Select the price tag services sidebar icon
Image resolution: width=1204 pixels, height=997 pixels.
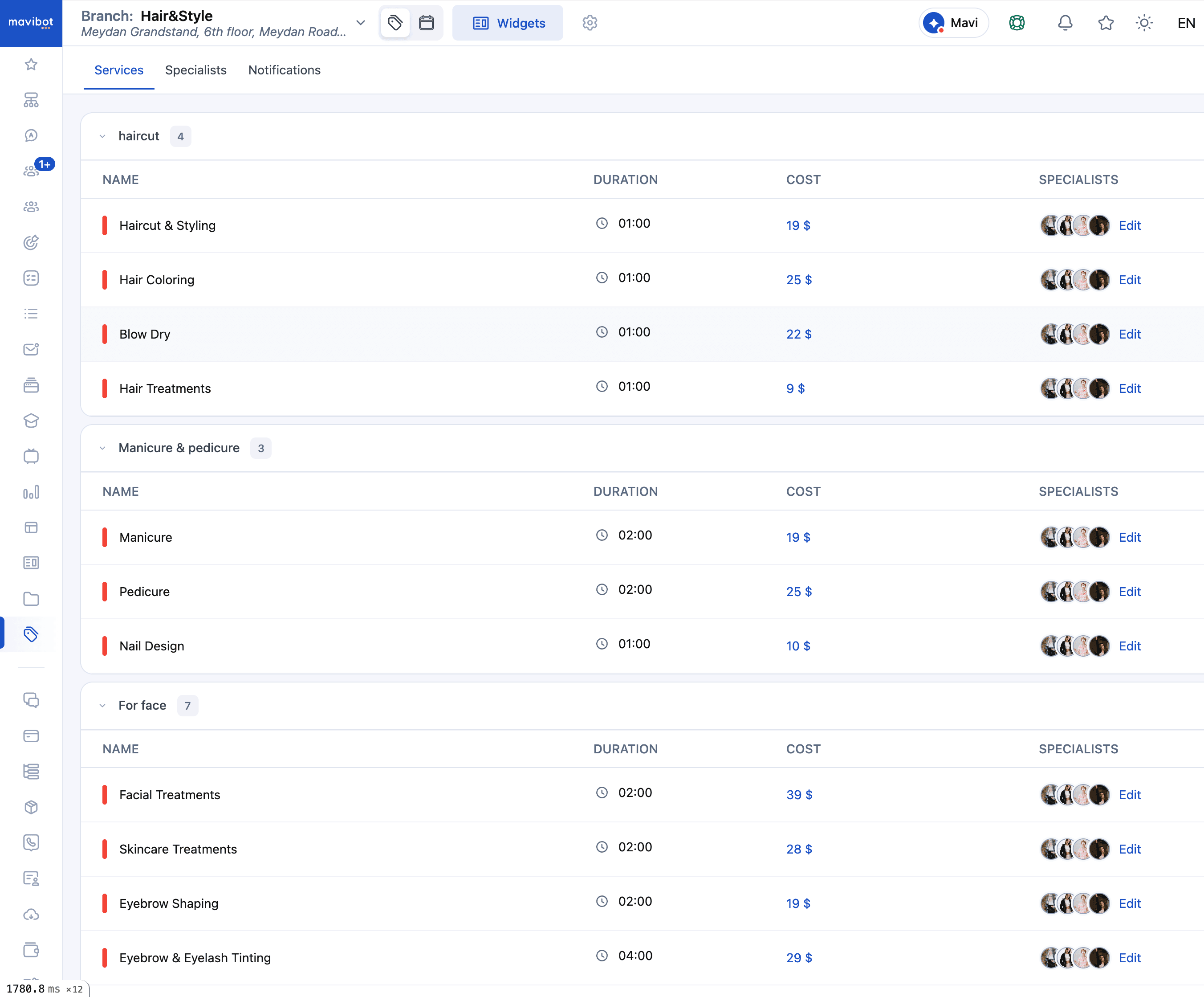click(x=31, y=634)
